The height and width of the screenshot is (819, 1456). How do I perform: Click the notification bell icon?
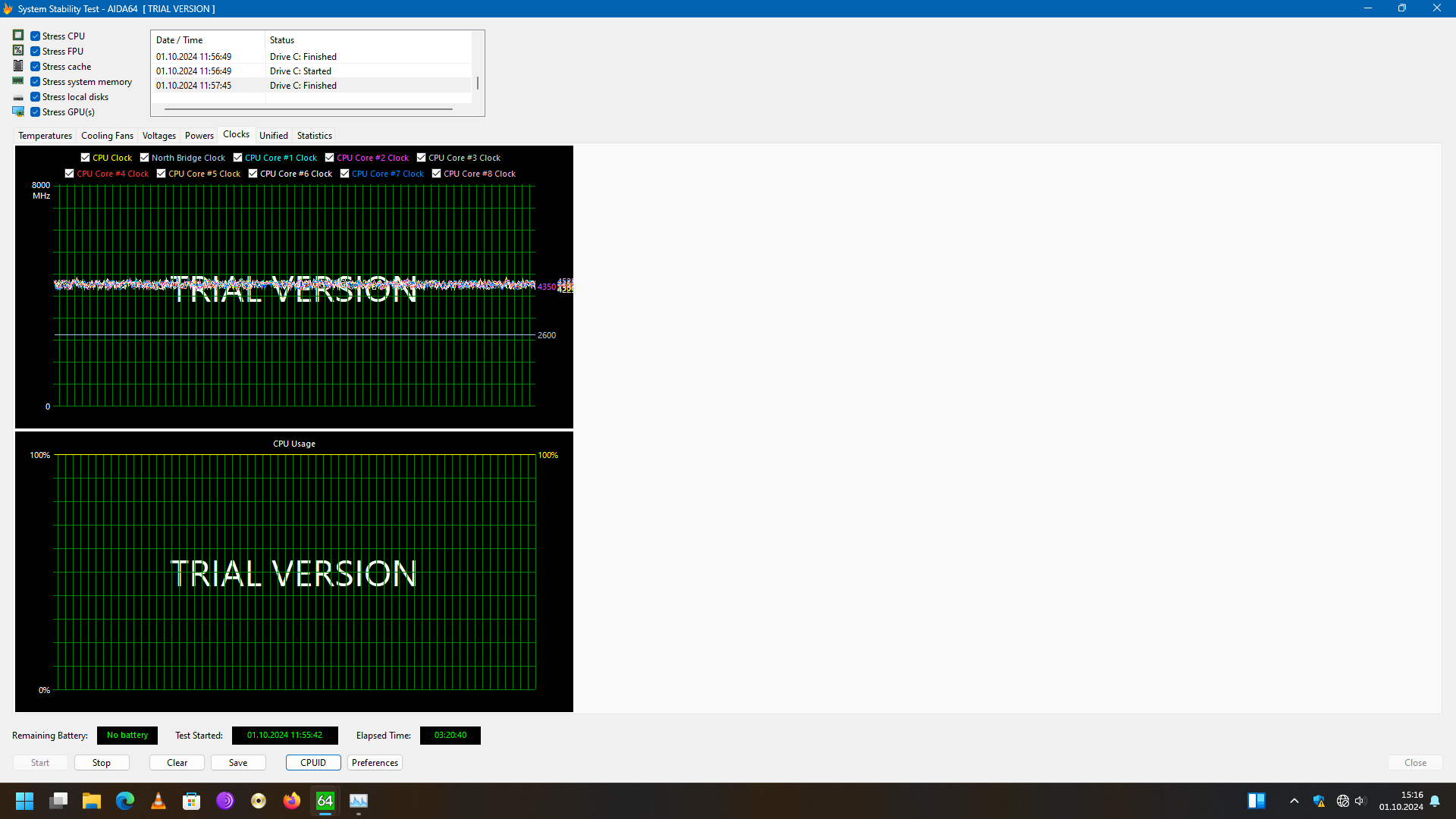coord(1435,801)
